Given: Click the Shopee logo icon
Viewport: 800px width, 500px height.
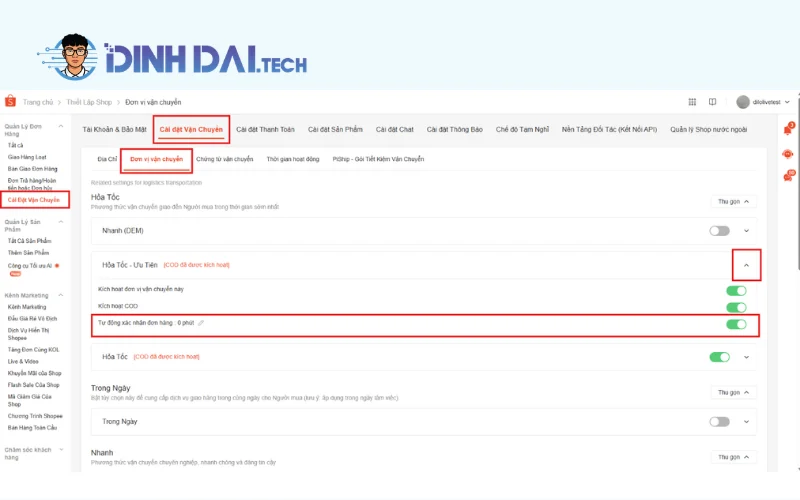Looking at the screenshot, I should coord(10,101).
